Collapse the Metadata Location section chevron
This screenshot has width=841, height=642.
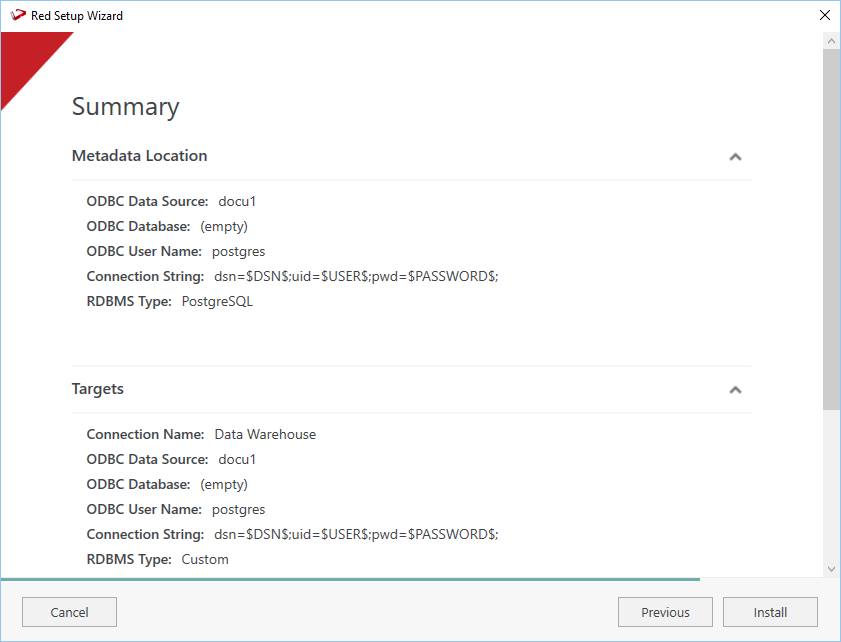735,157
